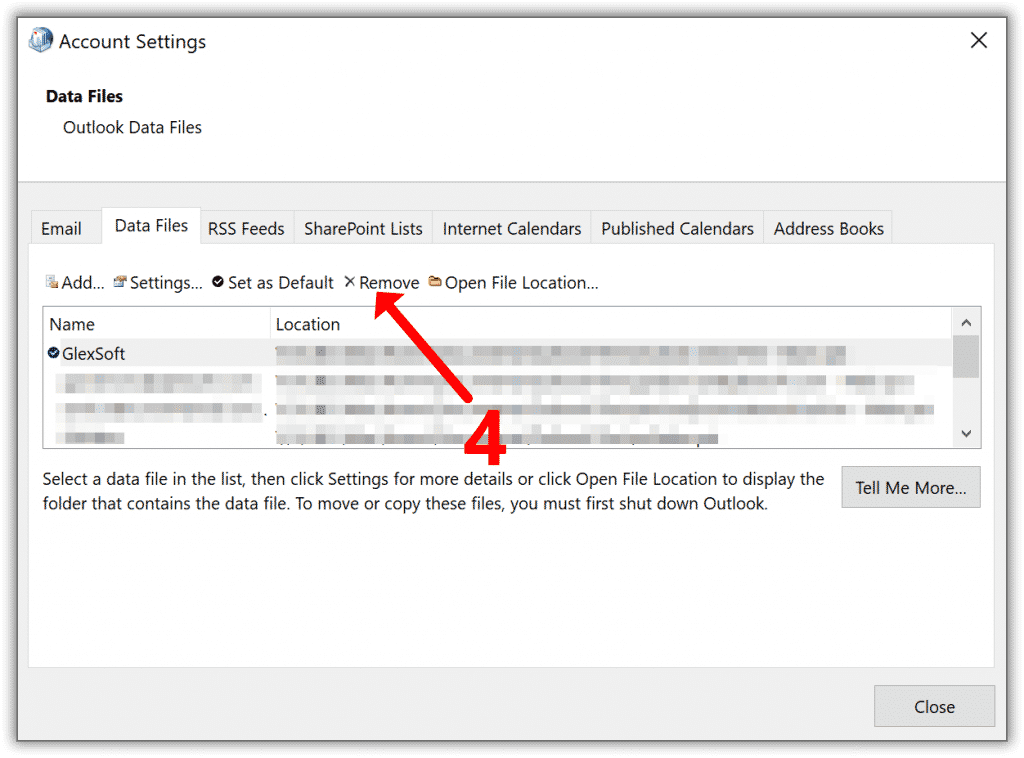The height and width of the screenshot is (758, 1024).
Task: Open the RSS Feeds tab
Action: tap(246, 229)
